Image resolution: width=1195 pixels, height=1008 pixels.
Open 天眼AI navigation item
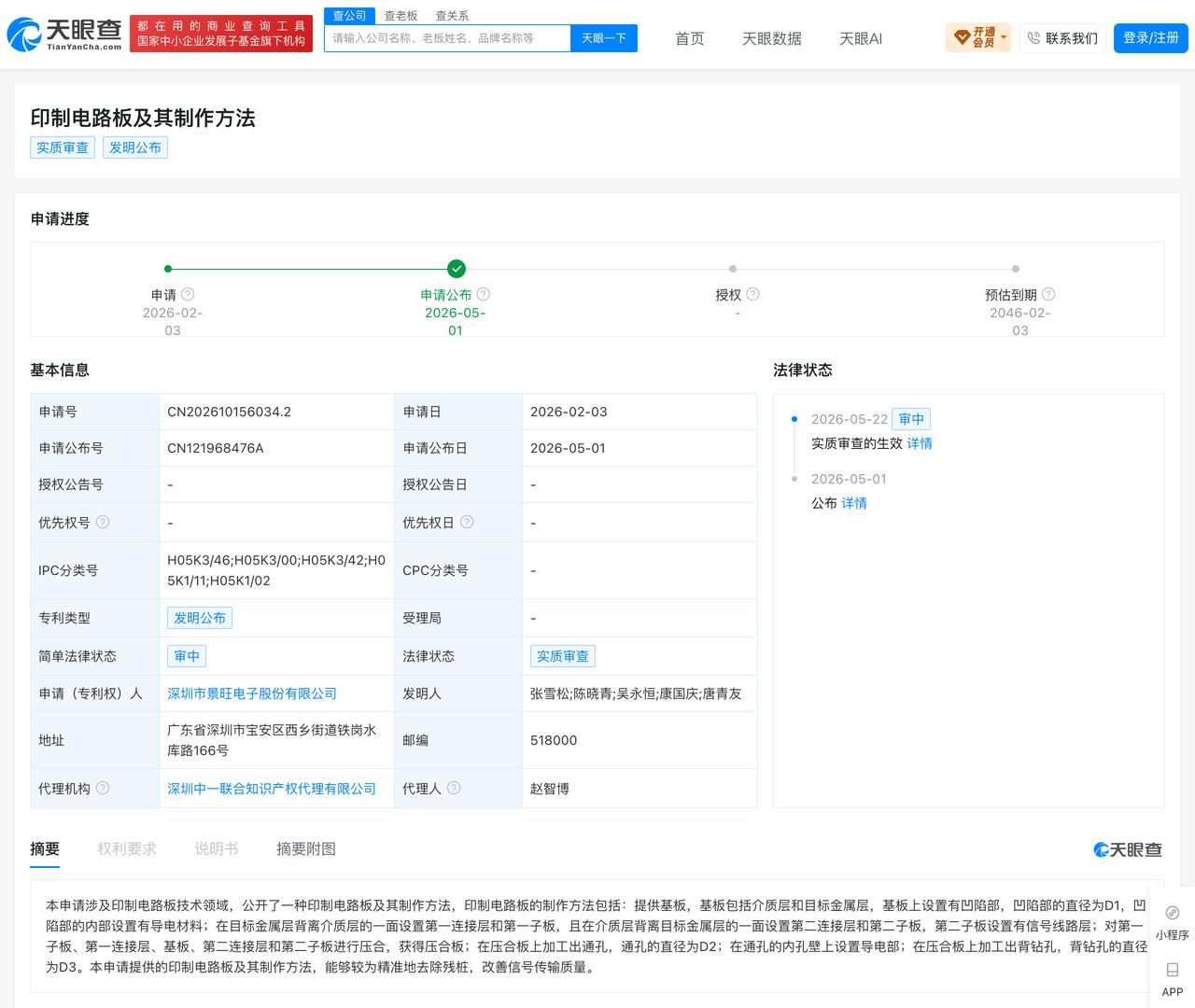tap(861, 38)
